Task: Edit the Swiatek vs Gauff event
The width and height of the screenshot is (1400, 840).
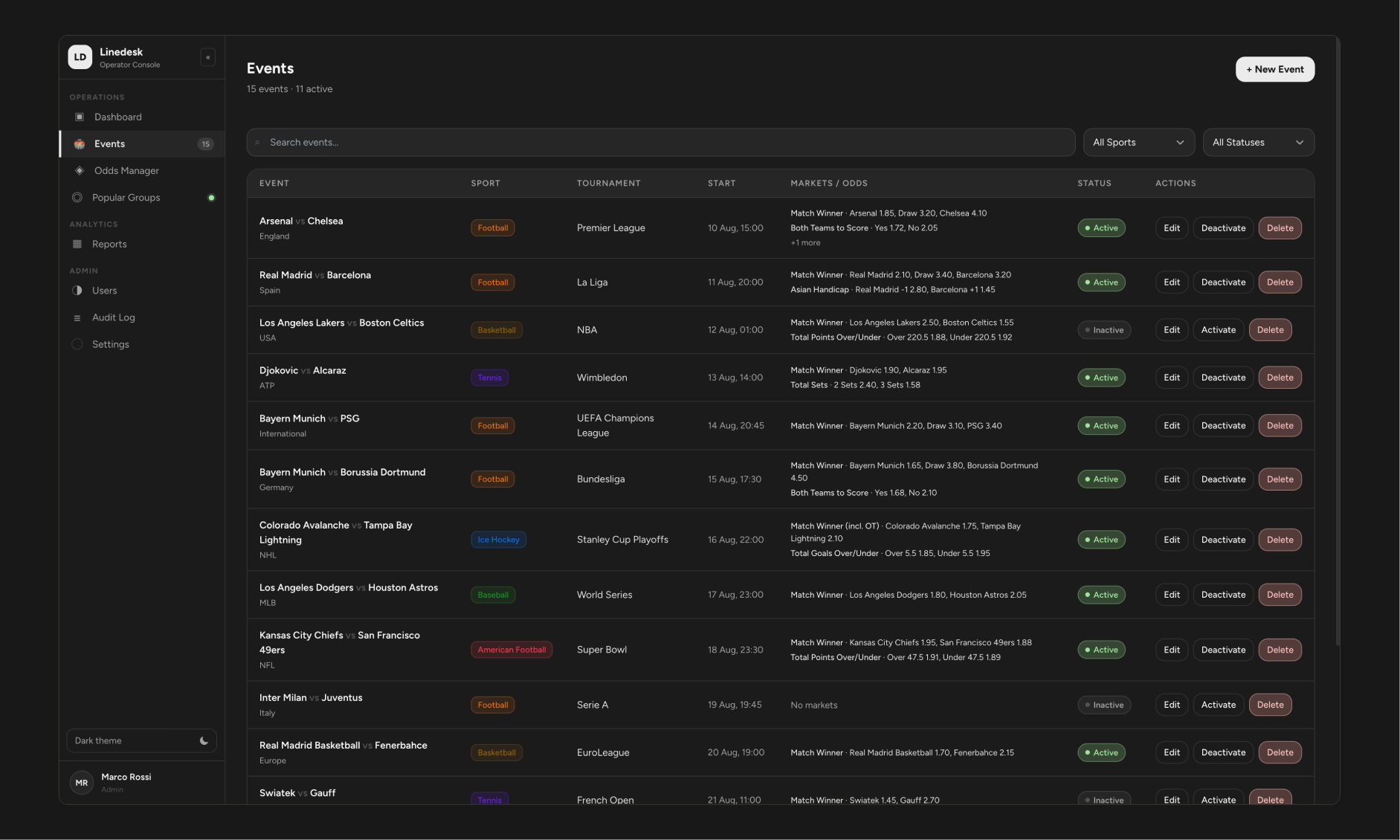Action: point(1172,798)
